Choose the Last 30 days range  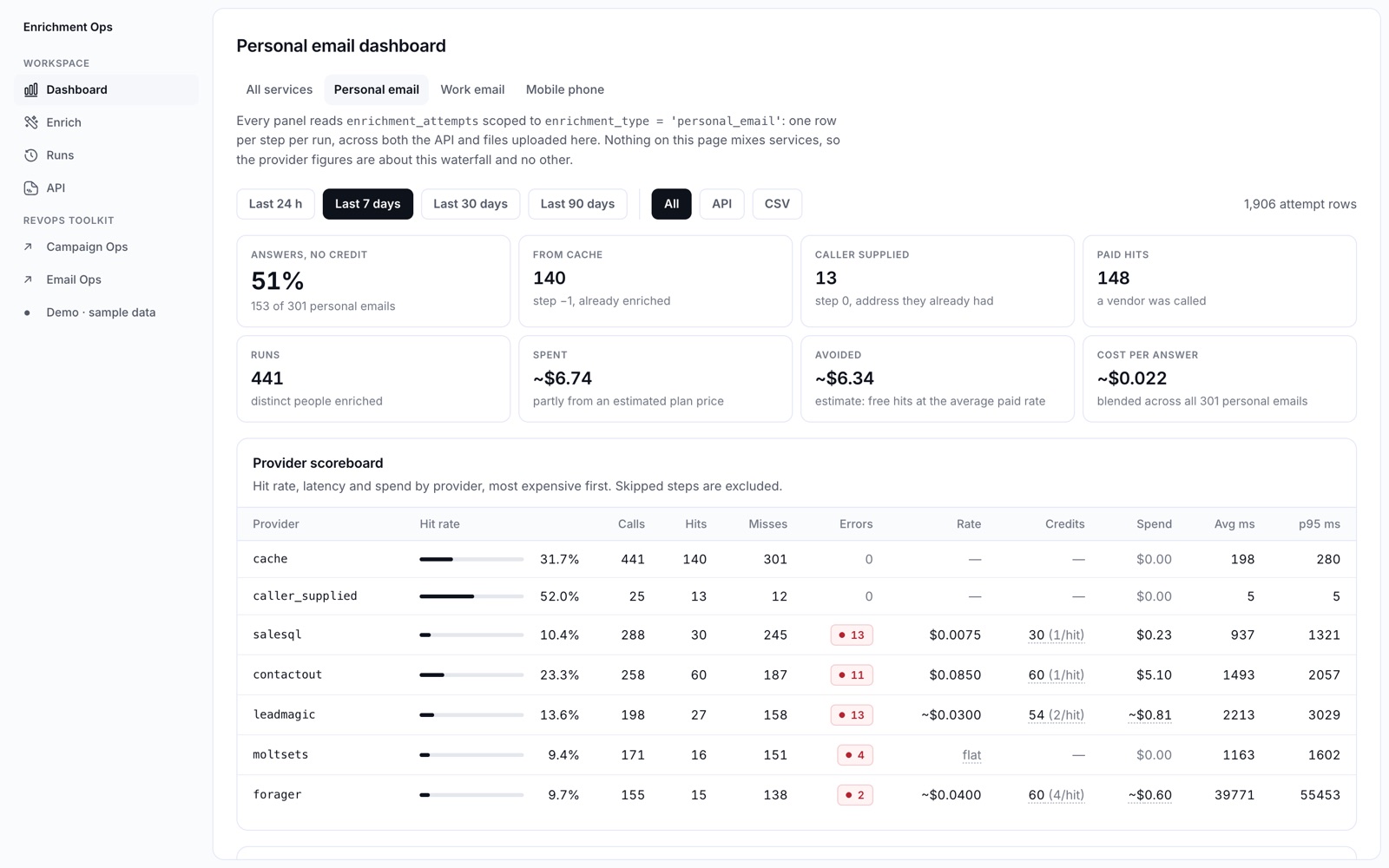471,204
